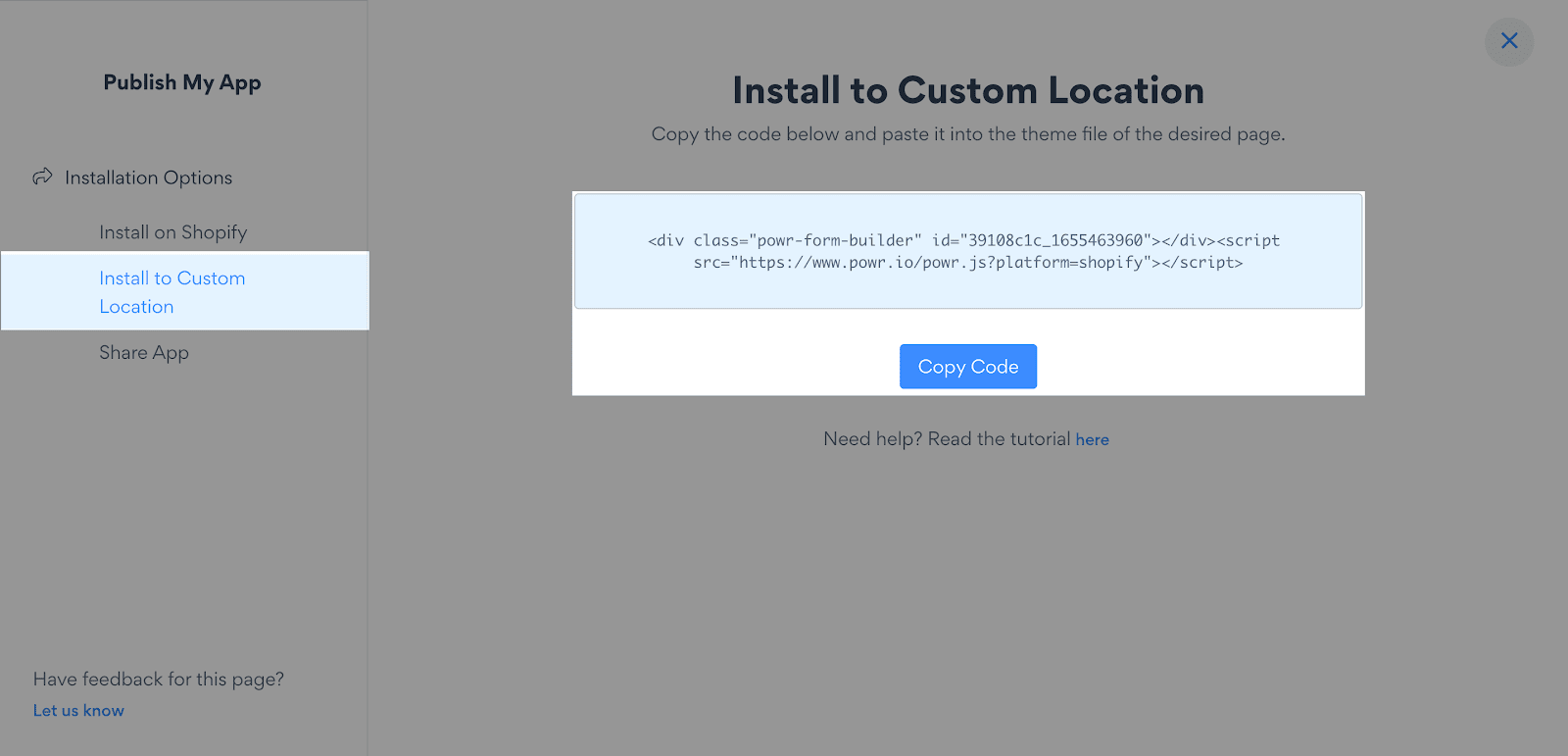Screen dimensions: 1568x756
Task: Click the 'Let us know' feedback link
Action: pos(78,711)
